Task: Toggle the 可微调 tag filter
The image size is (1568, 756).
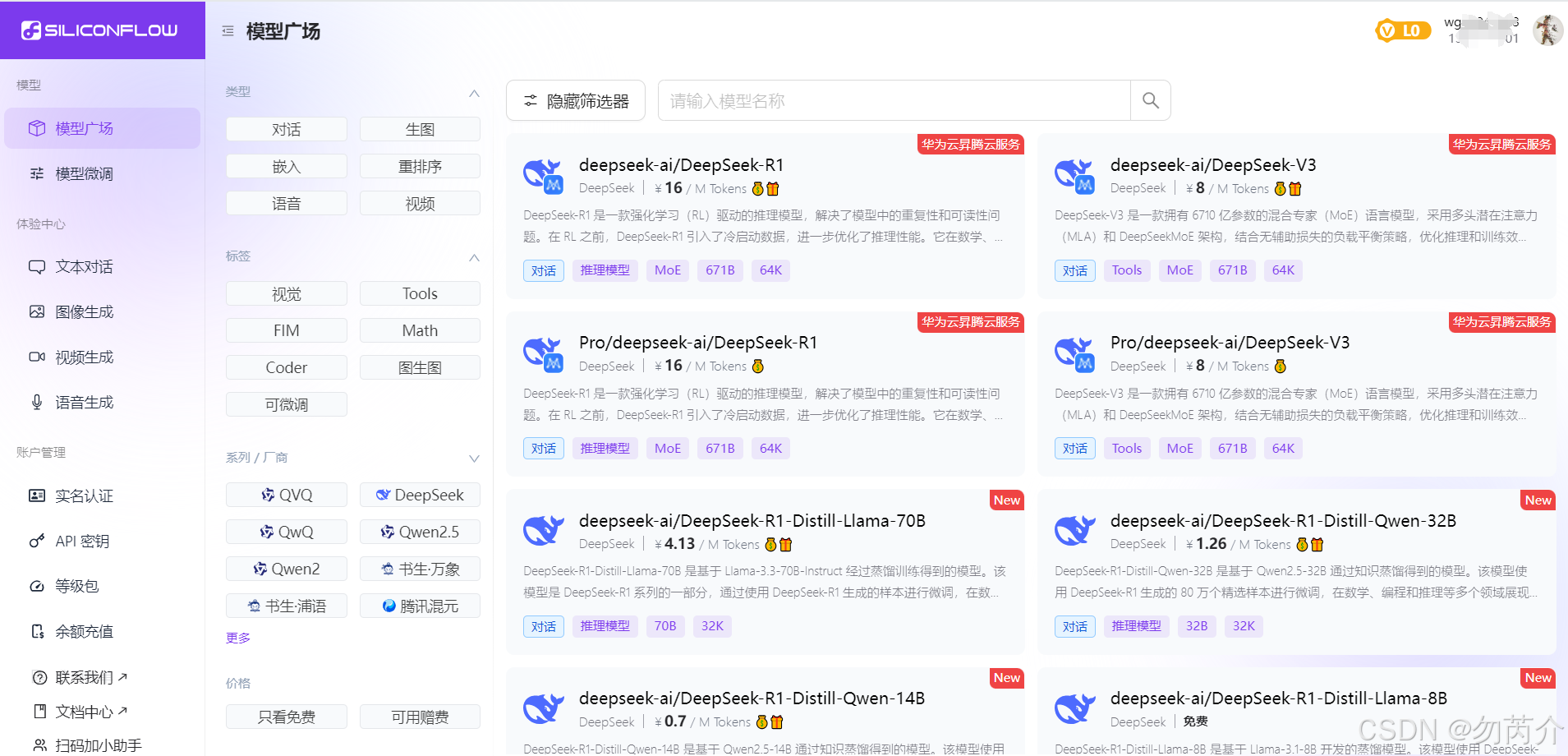Action: click(x=287, y=404)
